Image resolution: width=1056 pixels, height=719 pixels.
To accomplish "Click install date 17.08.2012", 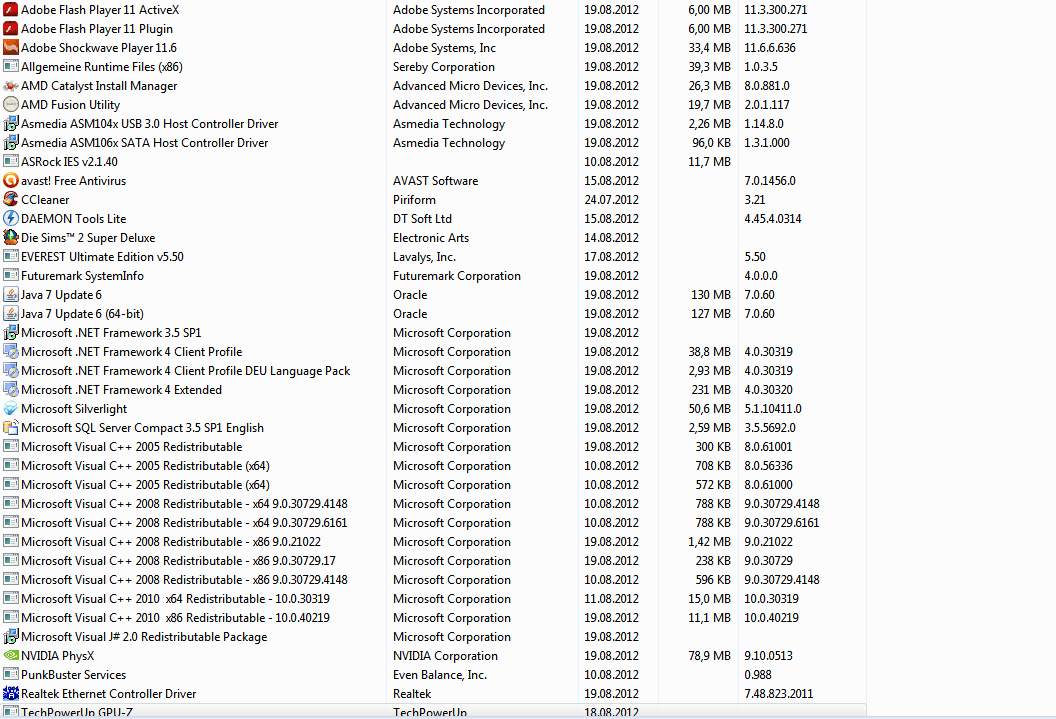I will (612, 256).
